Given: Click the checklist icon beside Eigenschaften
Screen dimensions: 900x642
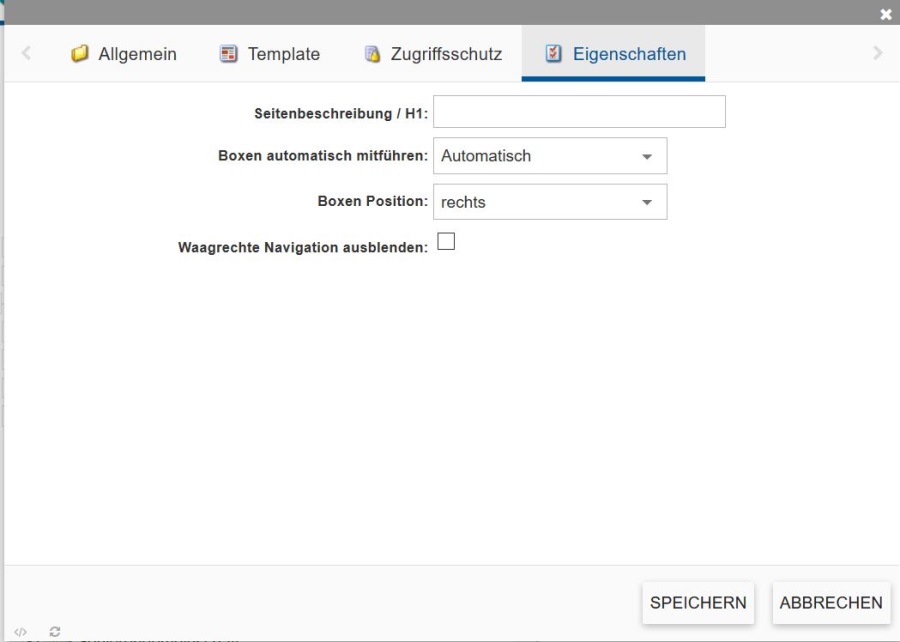Looking at the screenshot, I should coord(553,54).
